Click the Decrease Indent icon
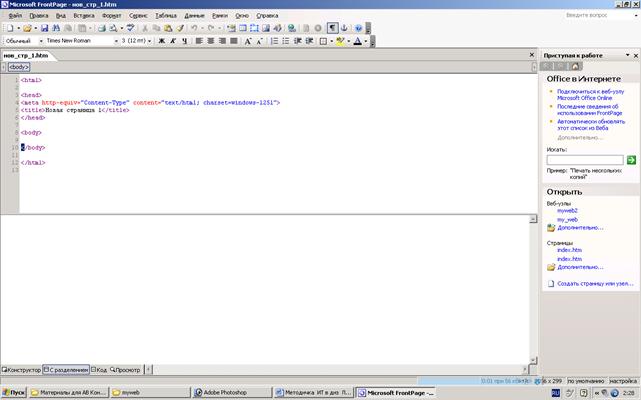This screenshot has width=641, height=400. coord(298,41)
